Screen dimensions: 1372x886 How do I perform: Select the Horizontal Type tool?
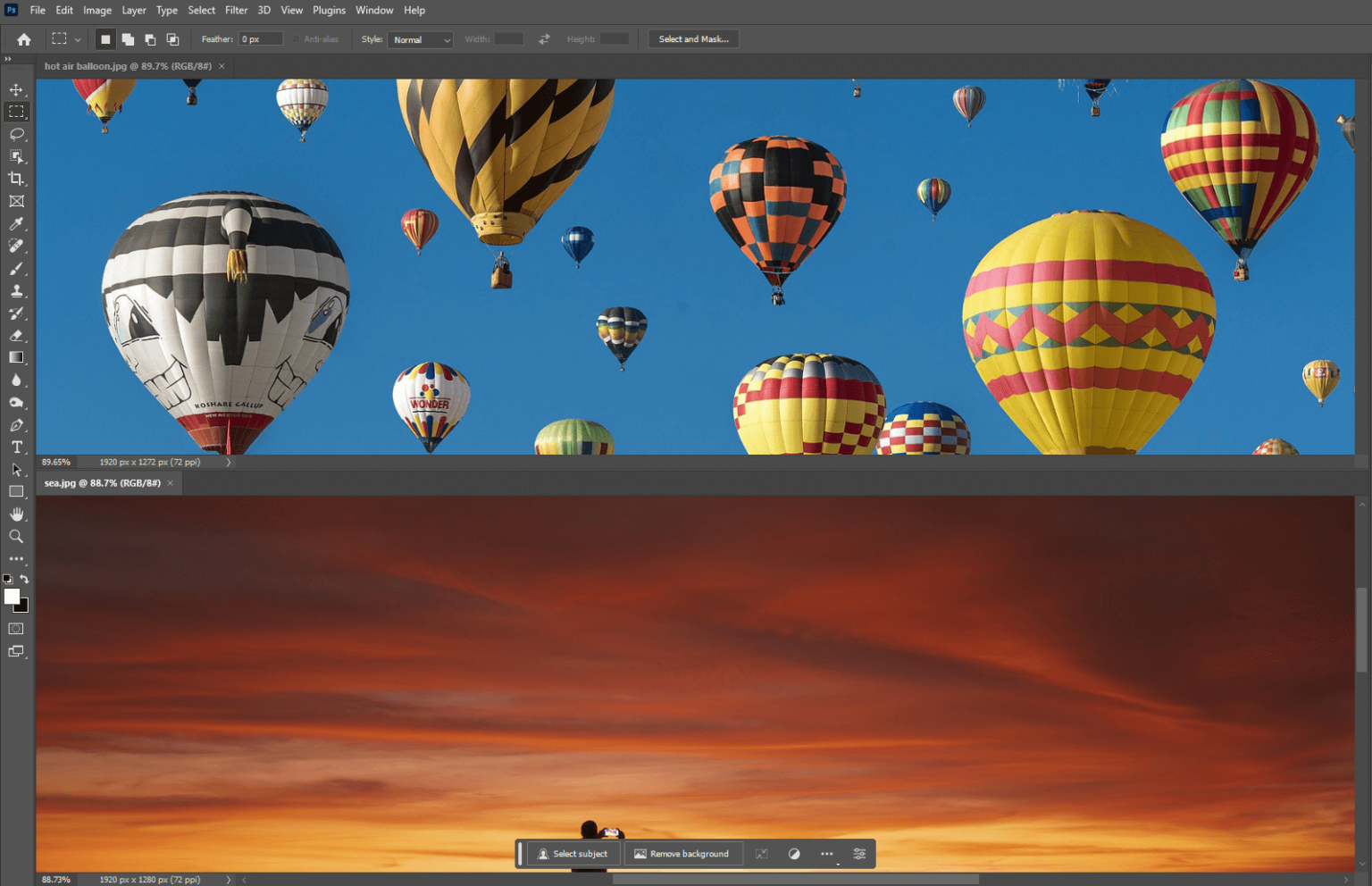click(x=16, y=447)
